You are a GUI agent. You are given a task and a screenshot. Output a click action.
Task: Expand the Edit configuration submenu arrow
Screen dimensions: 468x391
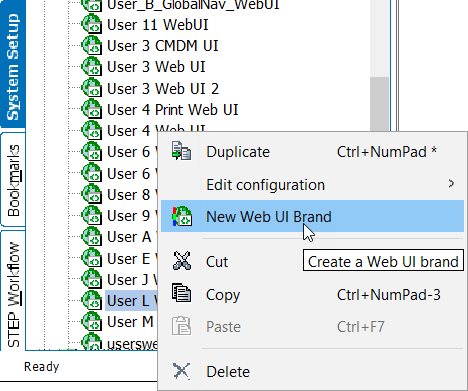(x=451, y=183)
